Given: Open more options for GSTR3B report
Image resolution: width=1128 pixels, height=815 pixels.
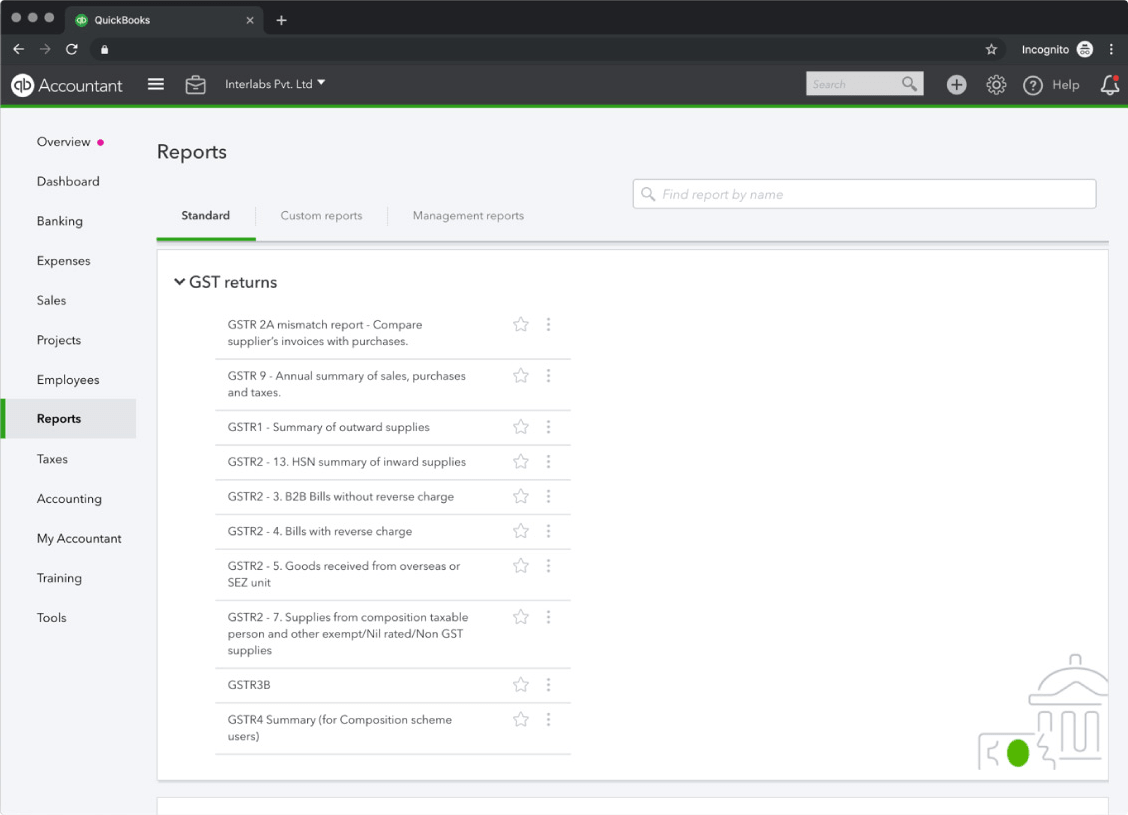Looking at the screenshot, I should (548, 685).
